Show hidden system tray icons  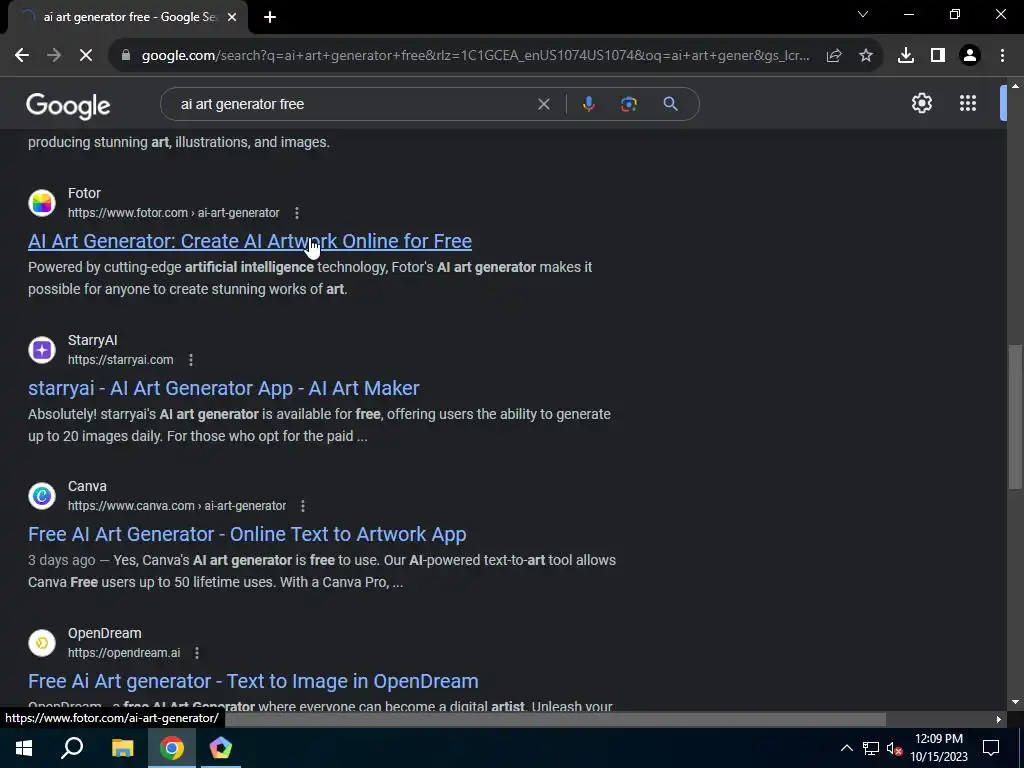(846, 748)
